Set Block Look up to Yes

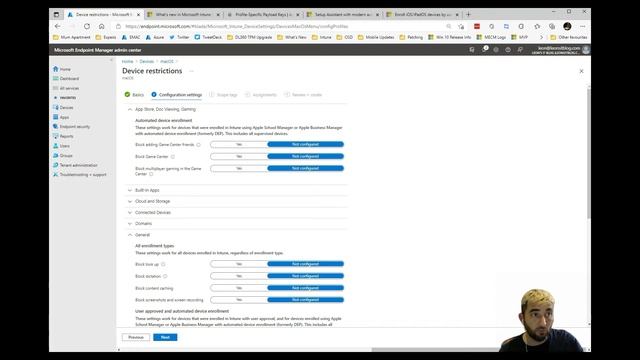tap(239, 264)
